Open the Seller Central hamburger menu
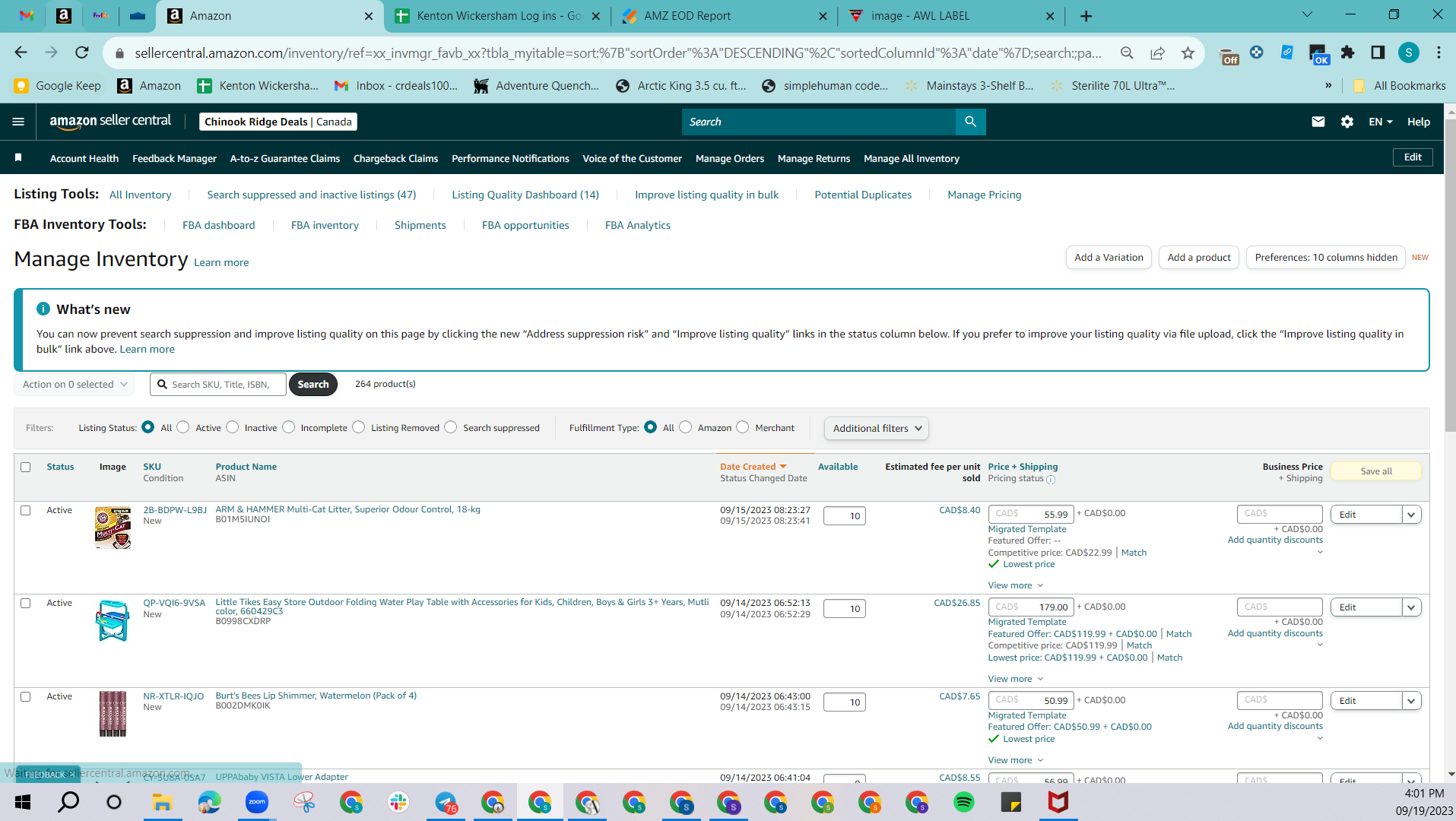Screen dimensions: 1456x821 [18, 122]
